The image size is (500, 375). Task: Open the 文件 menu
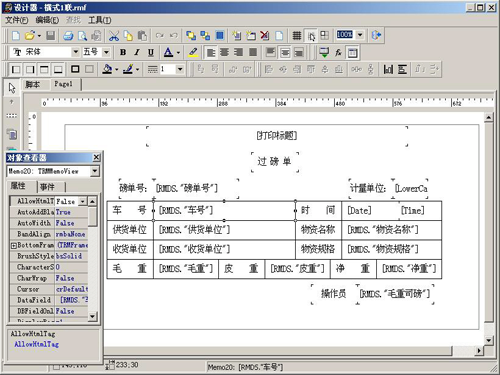pos(16,20)
